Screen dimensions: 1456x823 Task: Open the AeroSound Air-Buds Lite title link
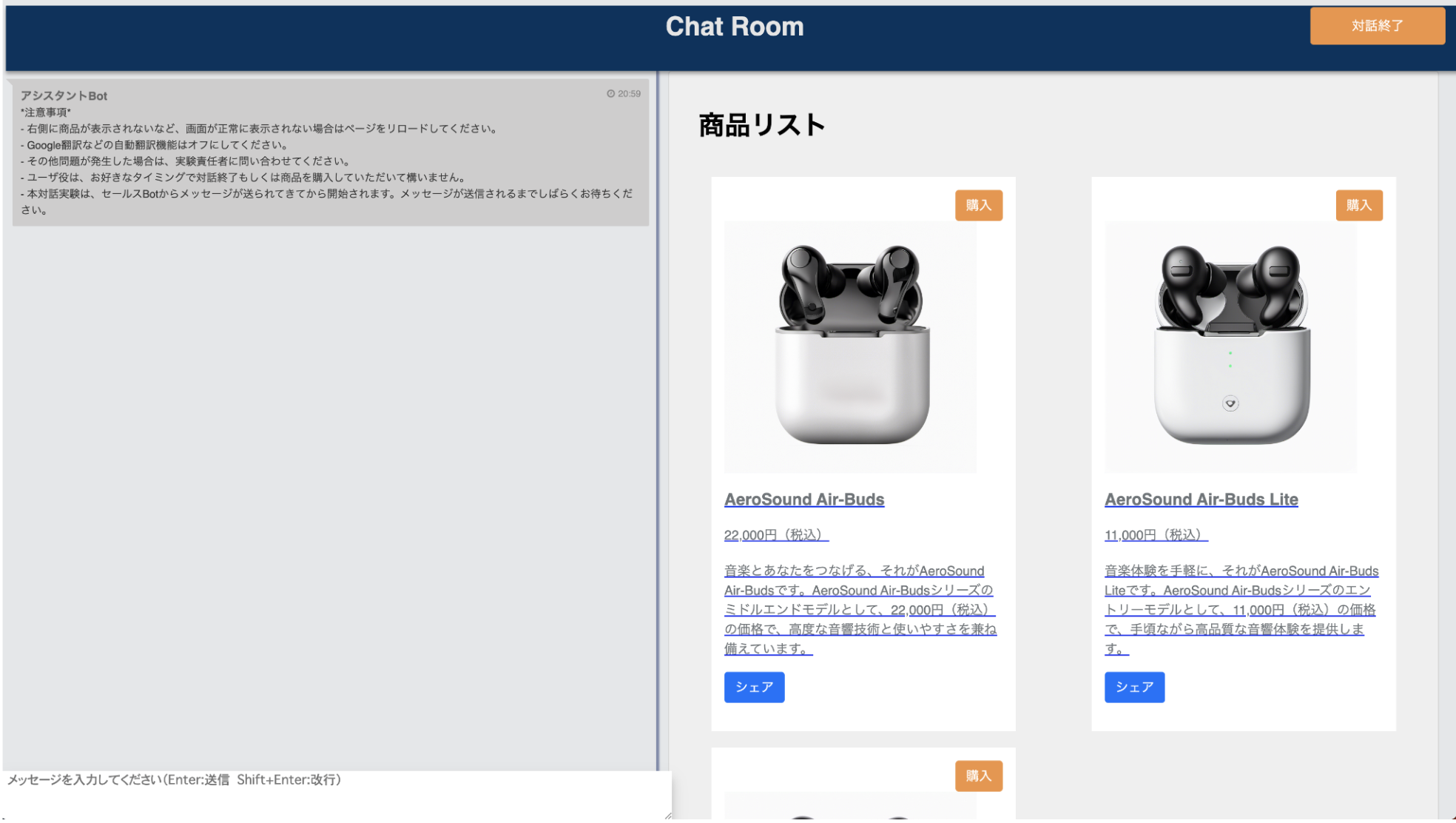[x=1201, y=500]
